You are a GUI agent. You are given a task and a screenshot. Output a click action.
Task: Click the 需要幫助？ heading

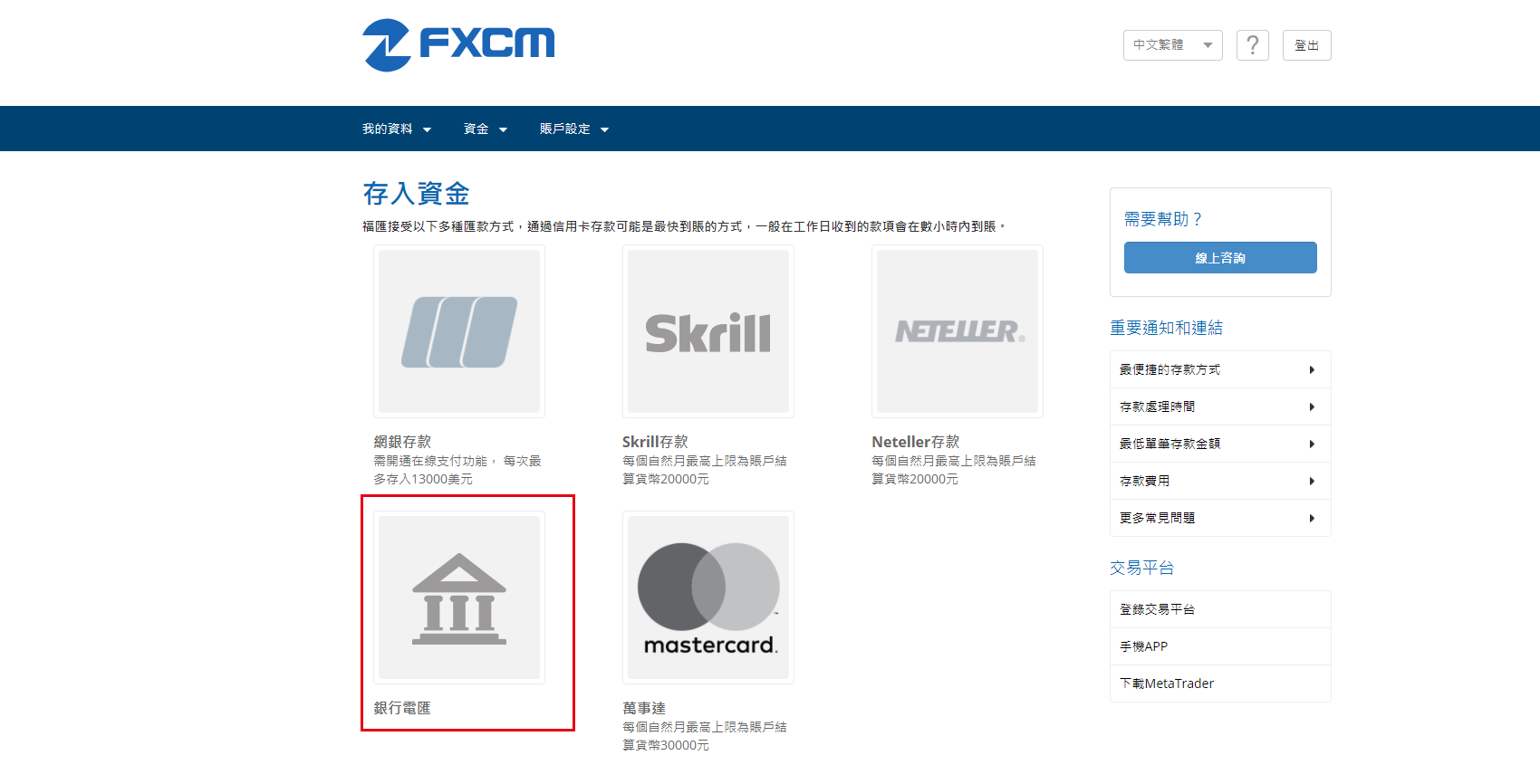[1163, 219]
